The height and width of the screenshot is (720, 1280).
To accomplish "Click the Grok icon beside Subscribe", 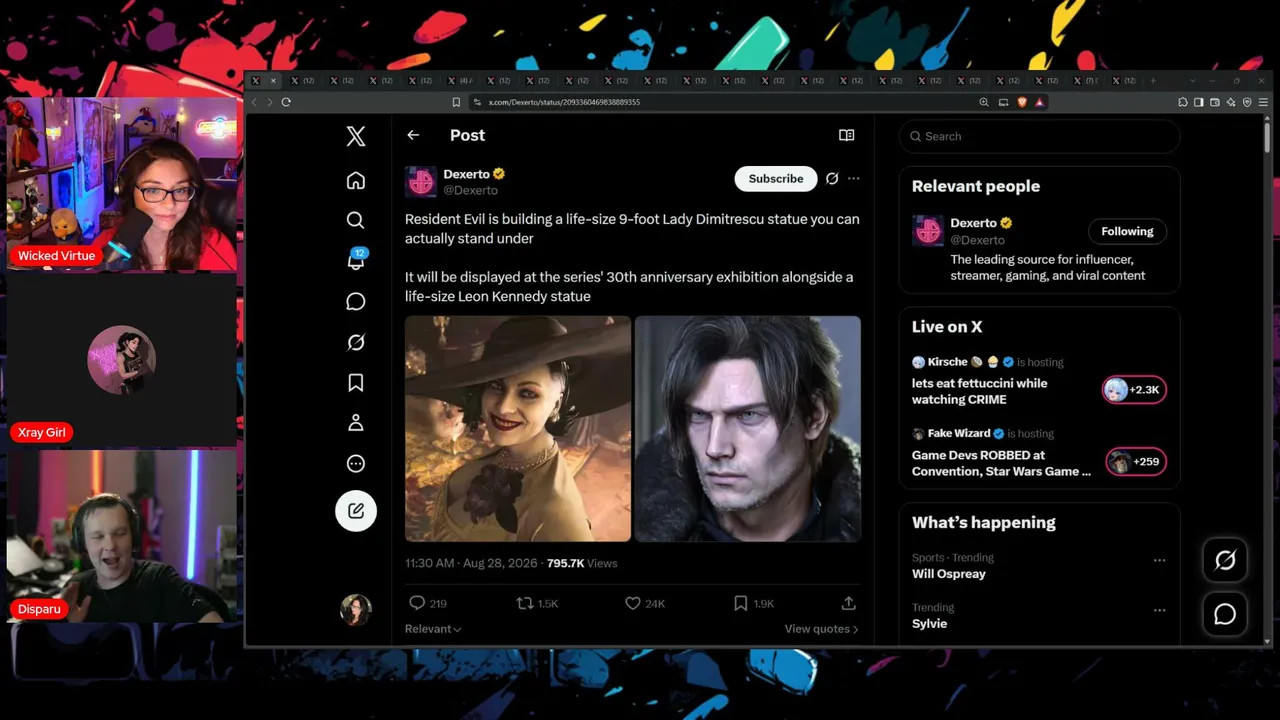I will (832, 179).
